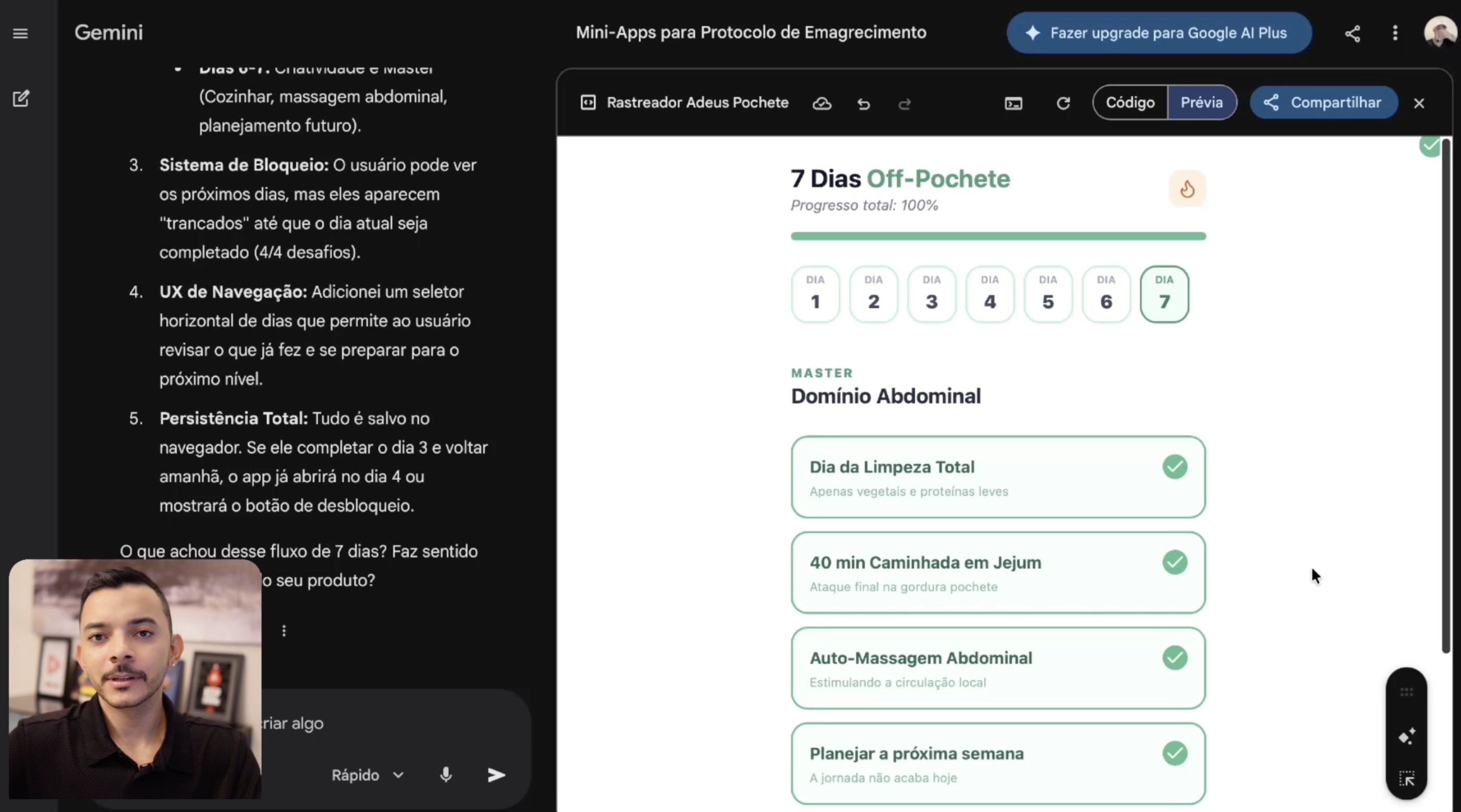
Task: Toggle the 40 min Caminhada em Jejum checkmark
Action: pos(1174,562)
